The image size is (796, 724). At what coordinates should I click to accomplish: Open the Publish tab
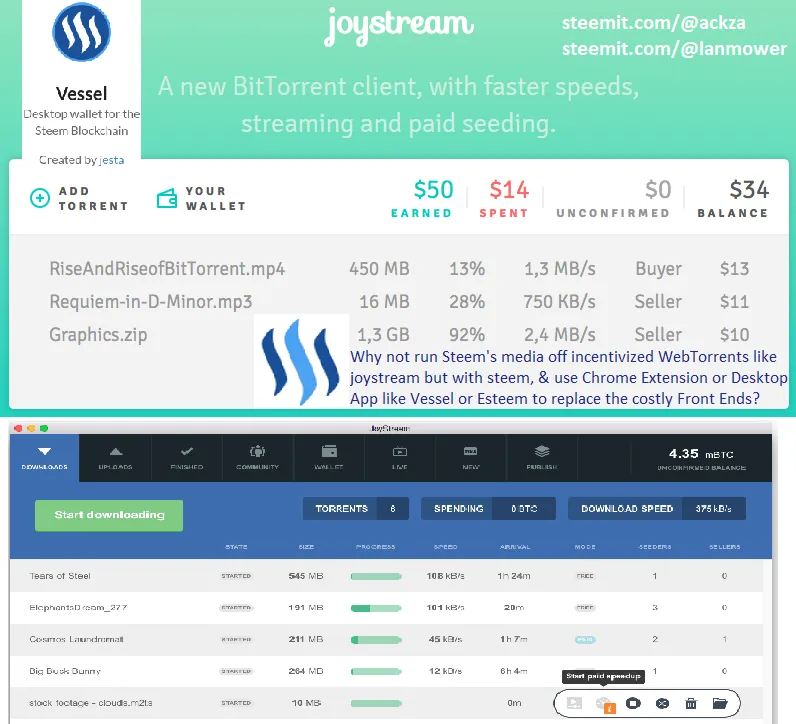542,458
